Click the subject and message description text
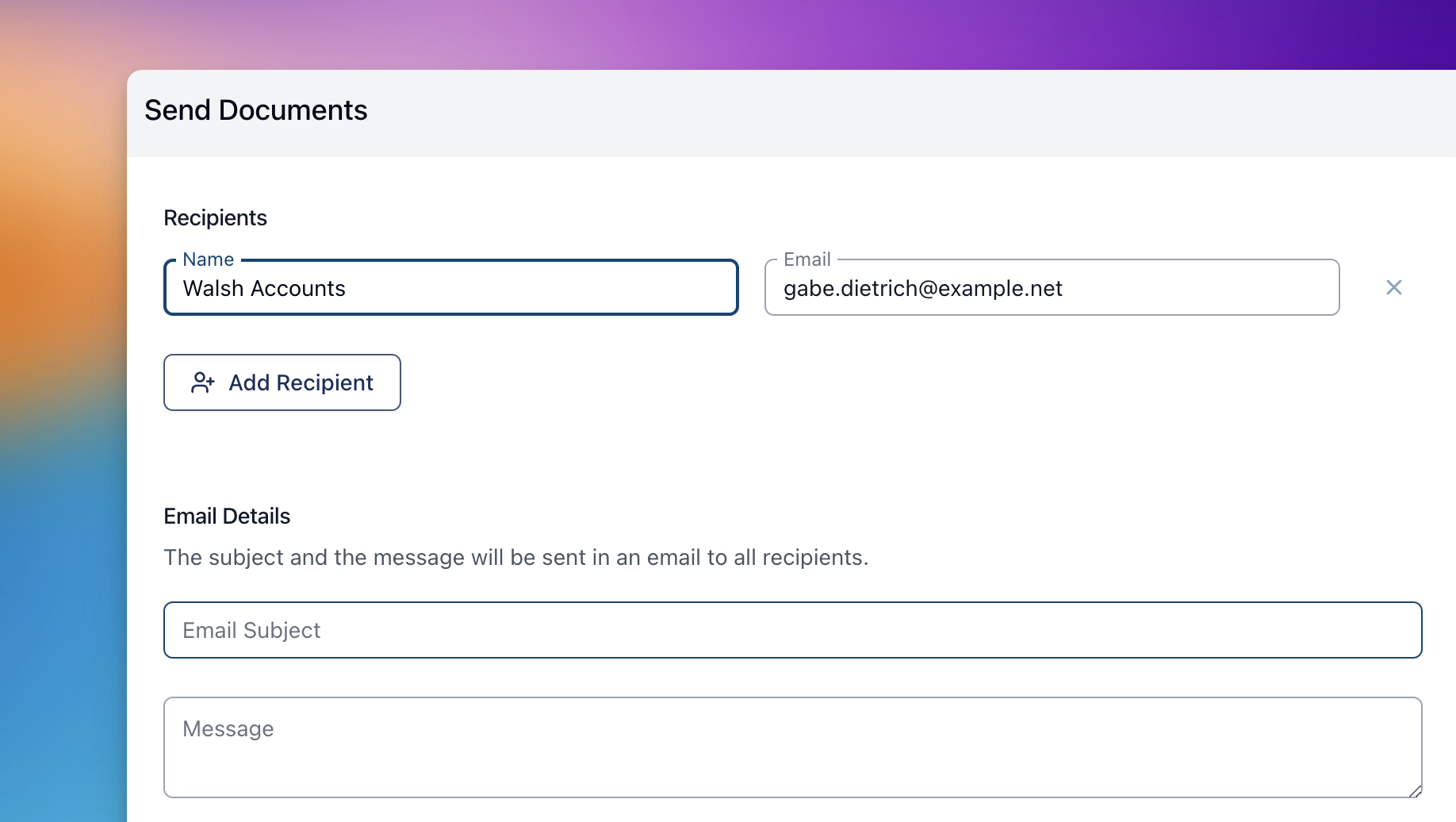The image size is (1456, 822). (x=515, y=558)
